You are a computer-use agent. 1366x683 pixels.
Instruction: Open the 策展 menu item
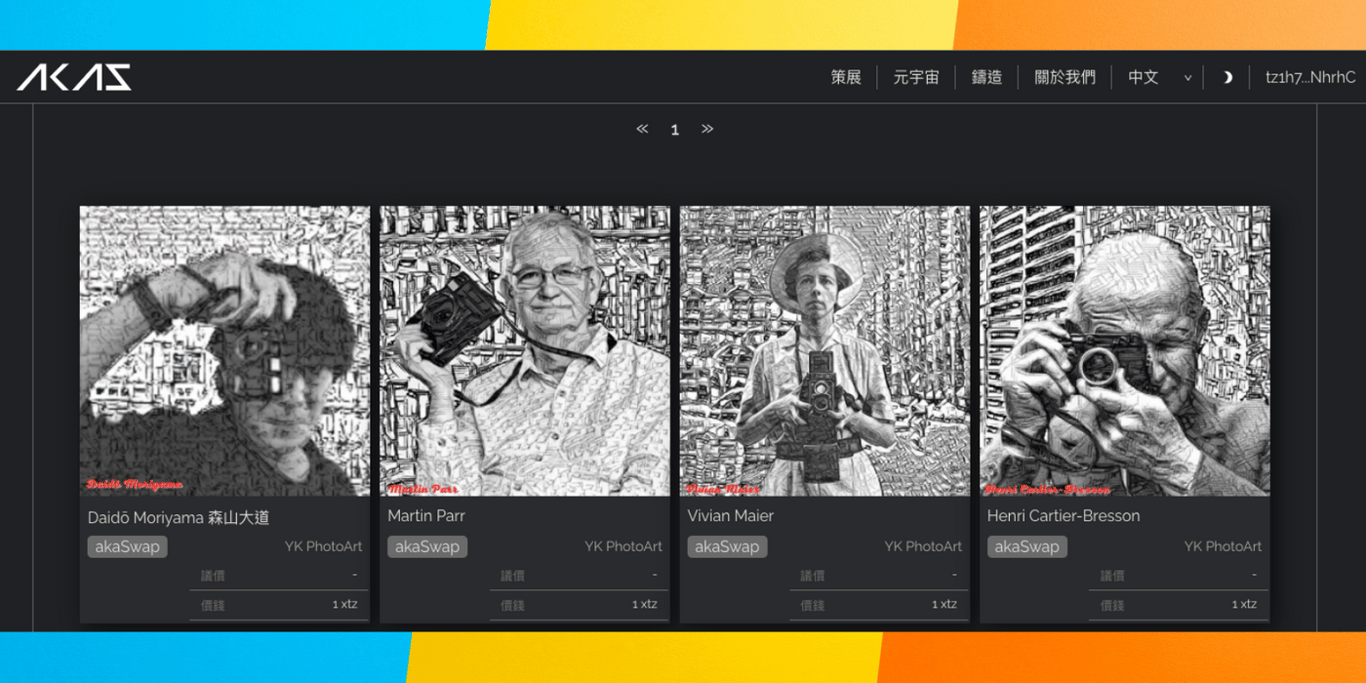[x=846, y=77]
